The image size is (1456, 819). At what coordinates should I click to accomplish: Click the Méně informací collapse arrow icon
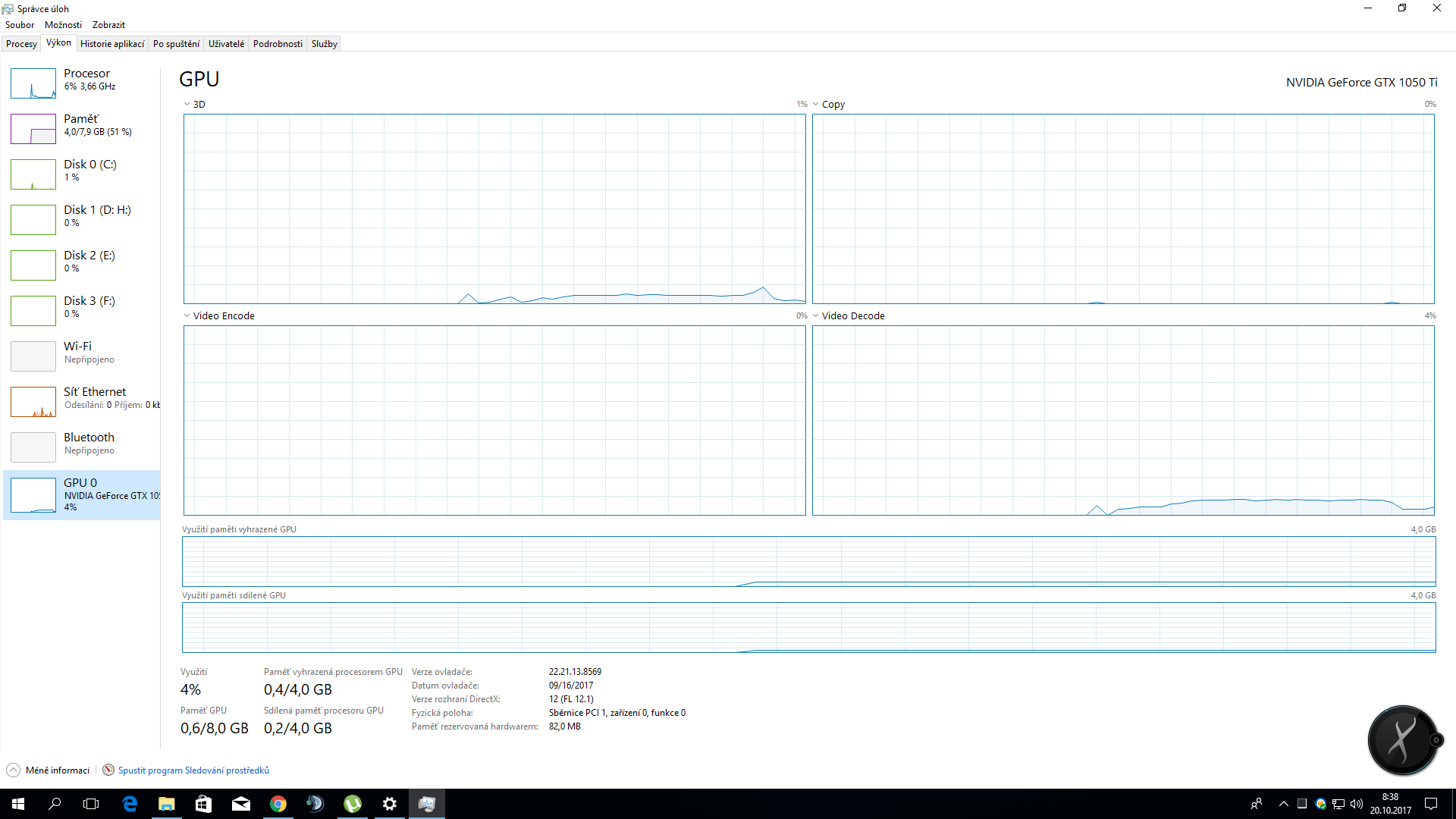pyautogui.click(x=13, y=770)
